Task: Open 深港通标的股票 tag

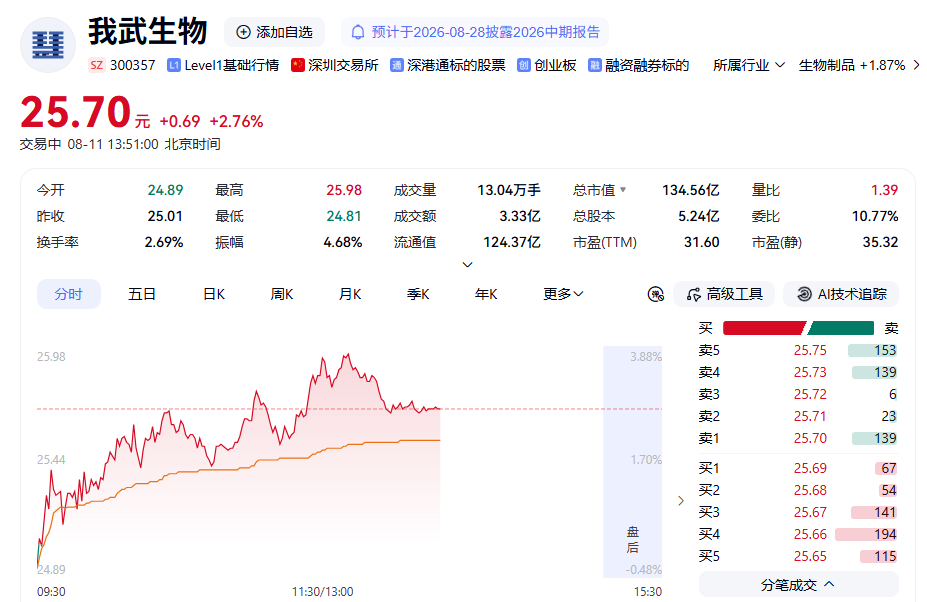Action: pyautogui.click(x=448, y=65)
